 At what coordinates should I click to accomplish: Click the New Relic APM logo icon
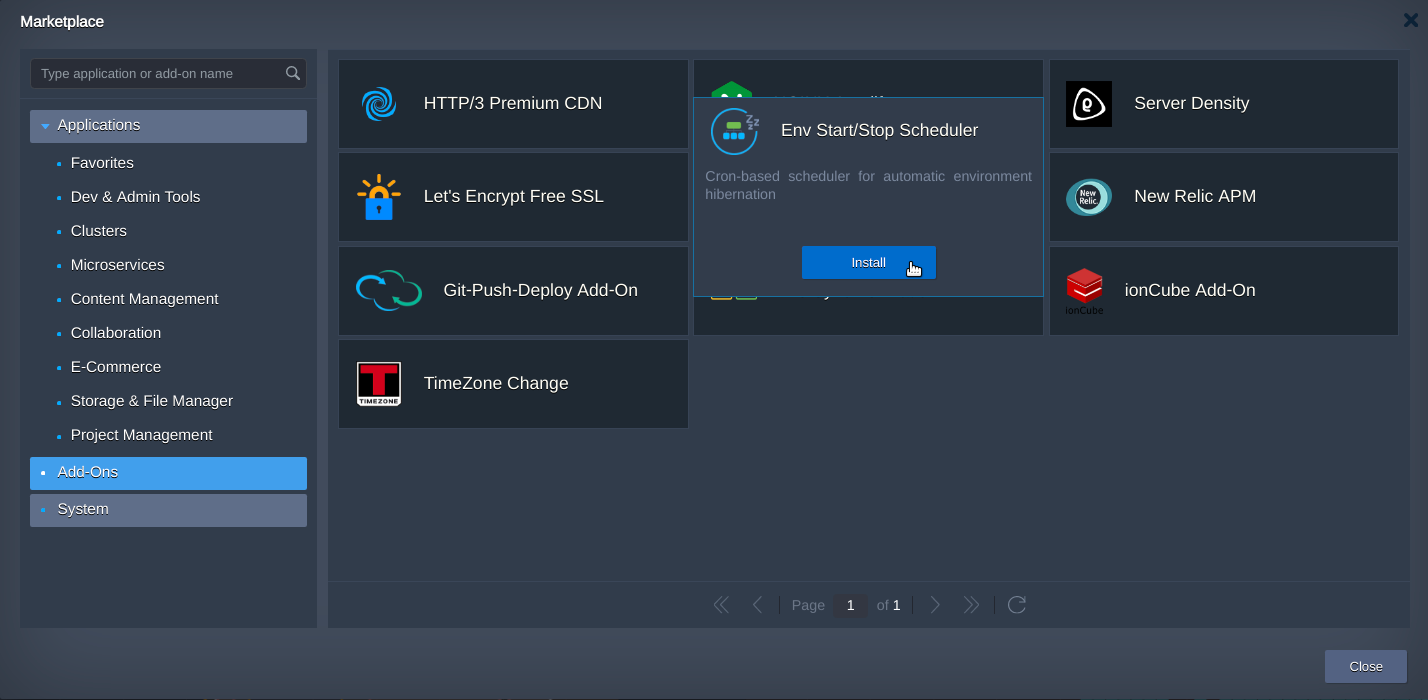1089,197
